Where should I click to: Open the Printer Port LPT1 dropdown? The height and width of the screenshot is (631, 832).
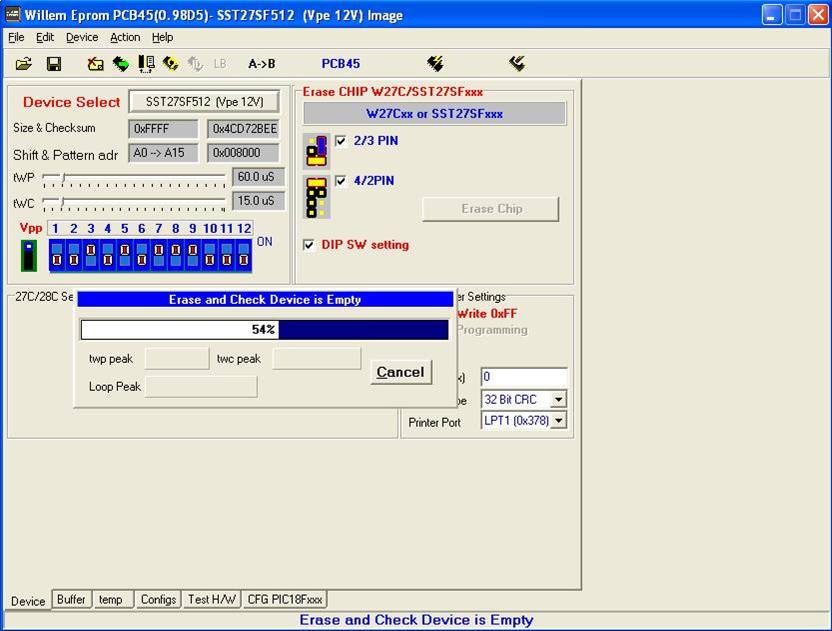558,420
